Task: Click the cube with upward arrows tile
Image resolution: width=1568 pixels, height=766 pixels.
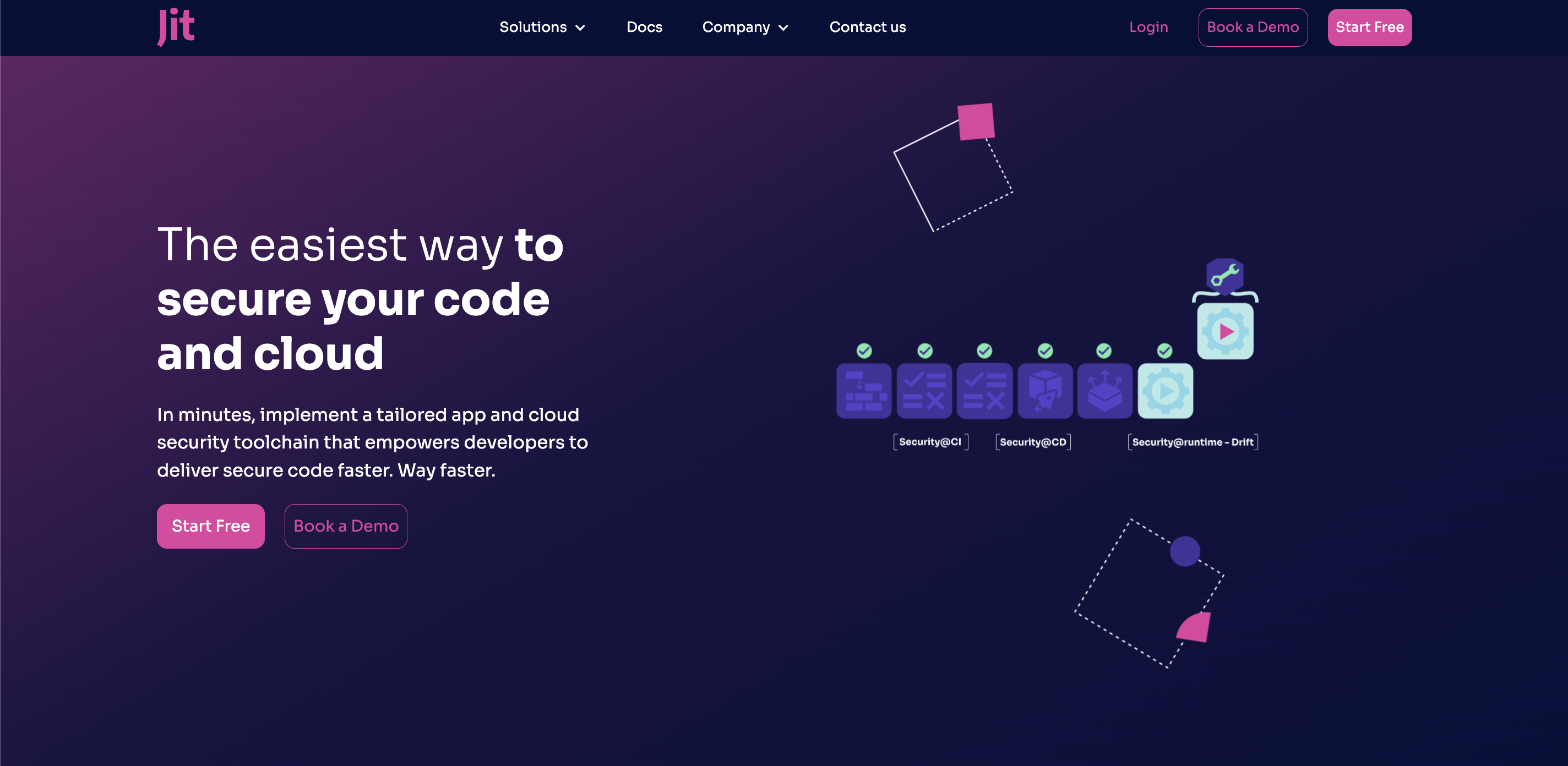Action: pos(1104,391)
